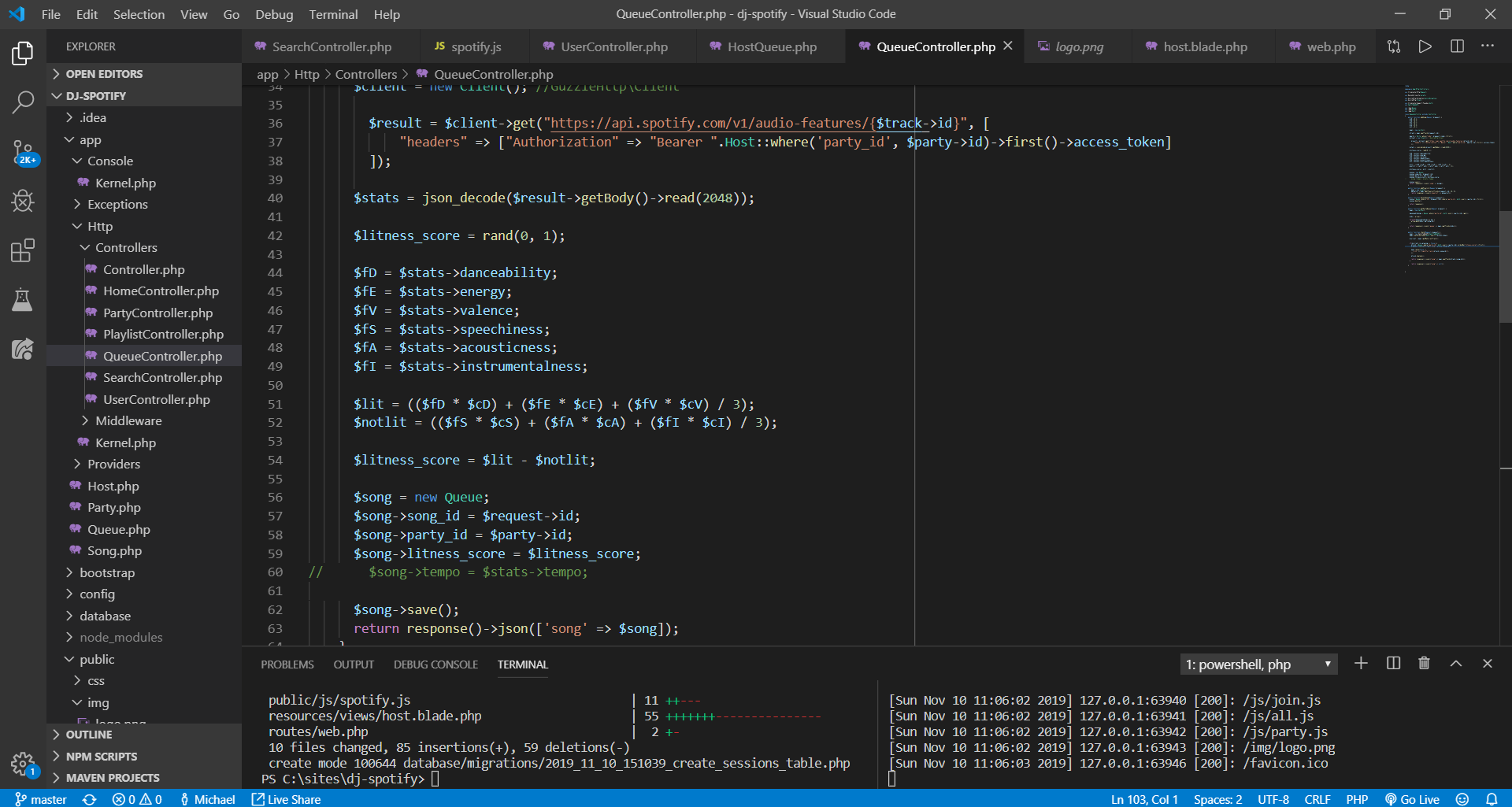Kill terminal with the trash icon
The image size is (1512, 807).
[x=1424, y=664]
